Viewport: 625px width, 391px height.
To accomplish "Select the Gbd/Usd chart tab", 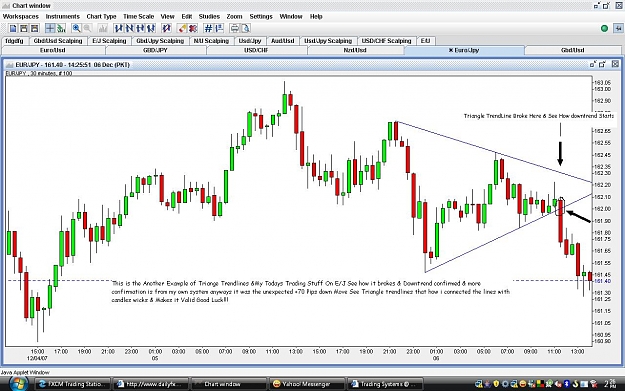I will click(x=573, y=50).
